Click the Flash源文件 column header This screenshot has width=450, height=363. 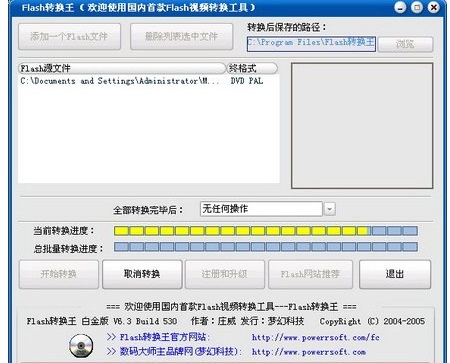point(122,68)
